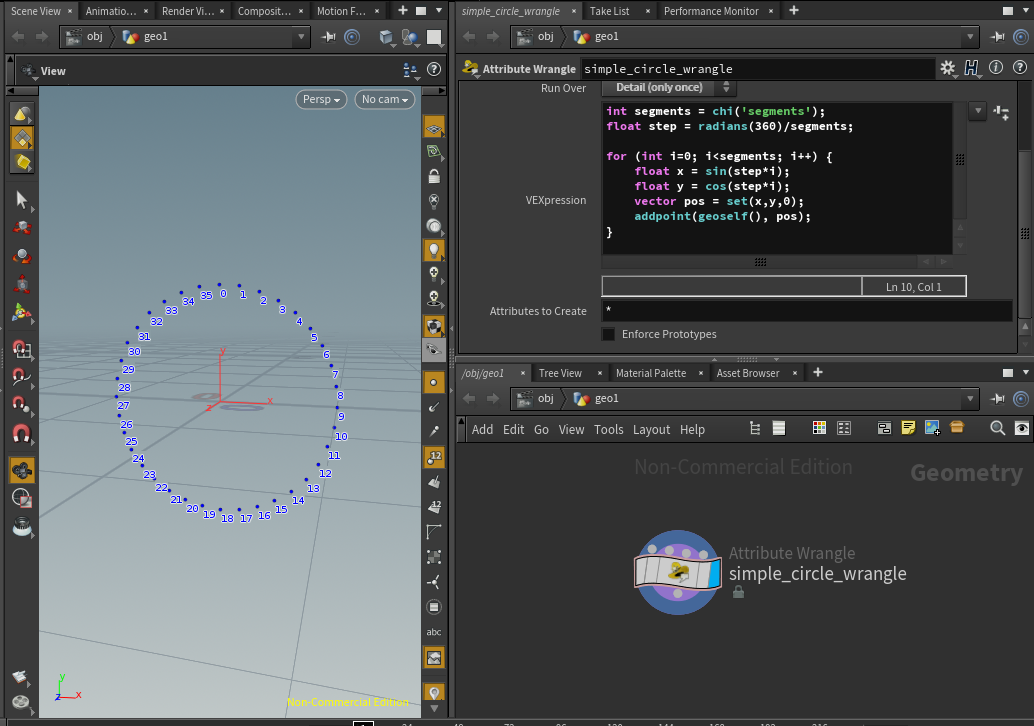1034x726 pixels.
Task: Open parameter gear menu
Action: (948, 67)
